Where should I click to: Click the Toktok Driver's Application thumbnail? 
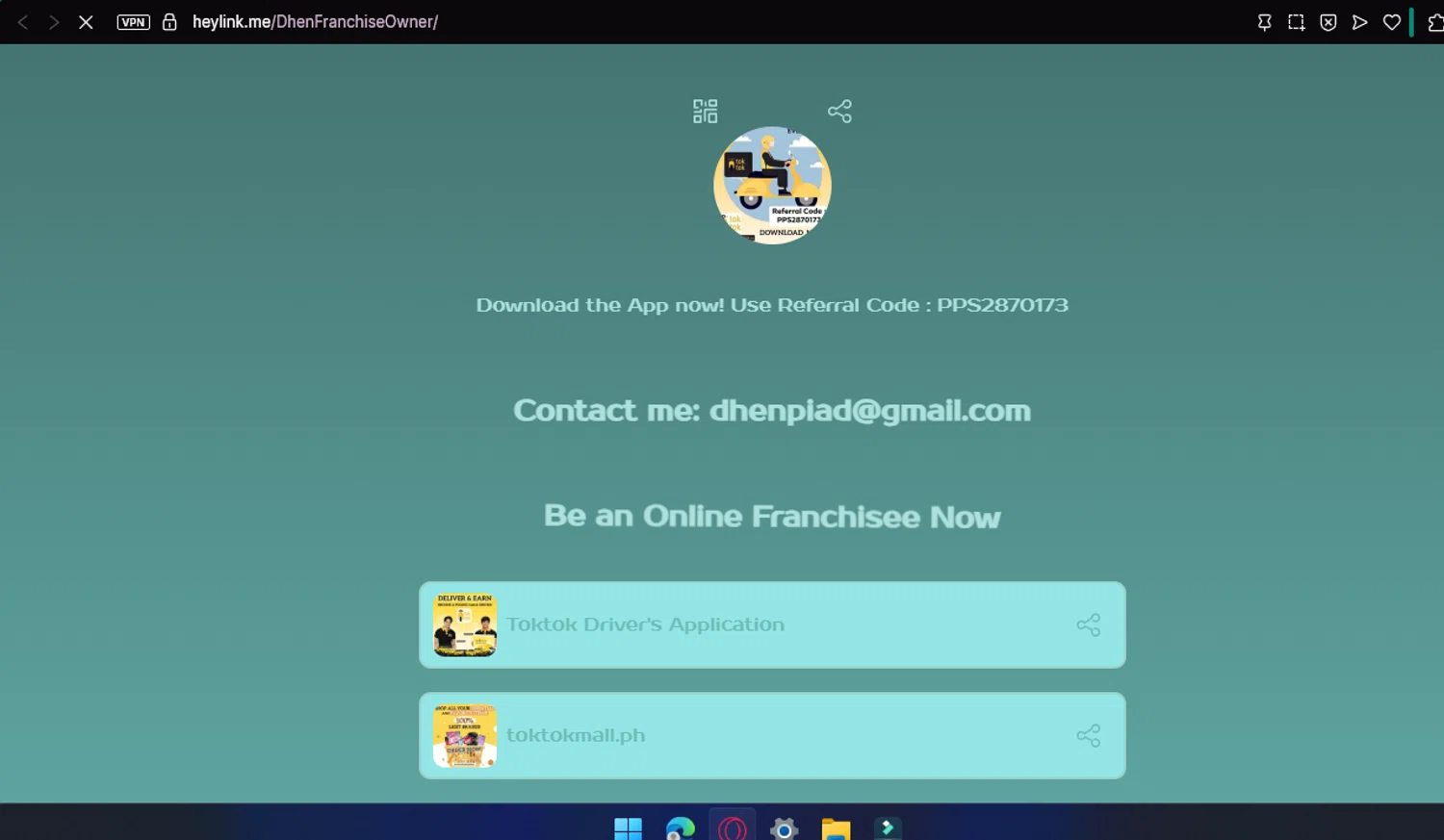click(x=465, y=624)
